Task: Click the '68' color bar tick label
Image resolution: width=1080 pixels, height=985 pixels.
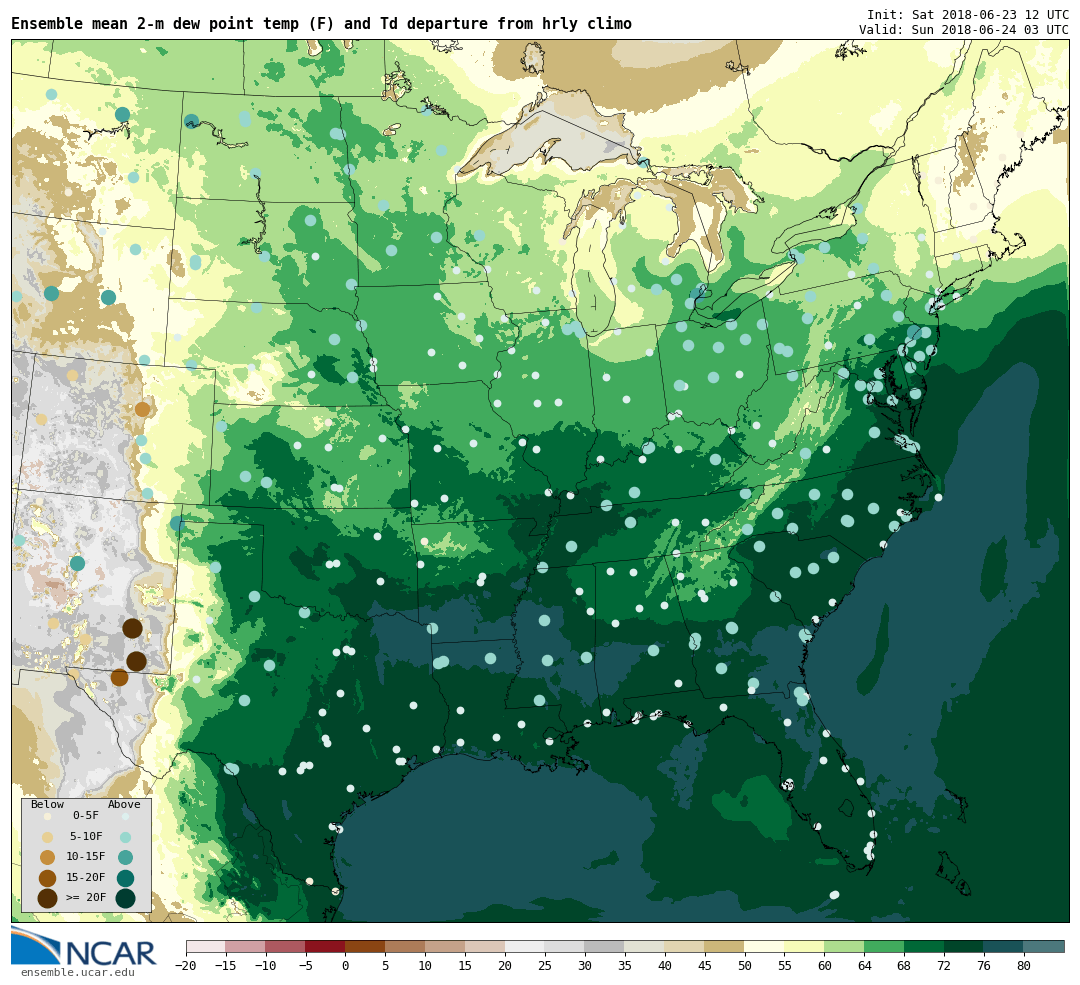Action: click(x=904, y=966)
